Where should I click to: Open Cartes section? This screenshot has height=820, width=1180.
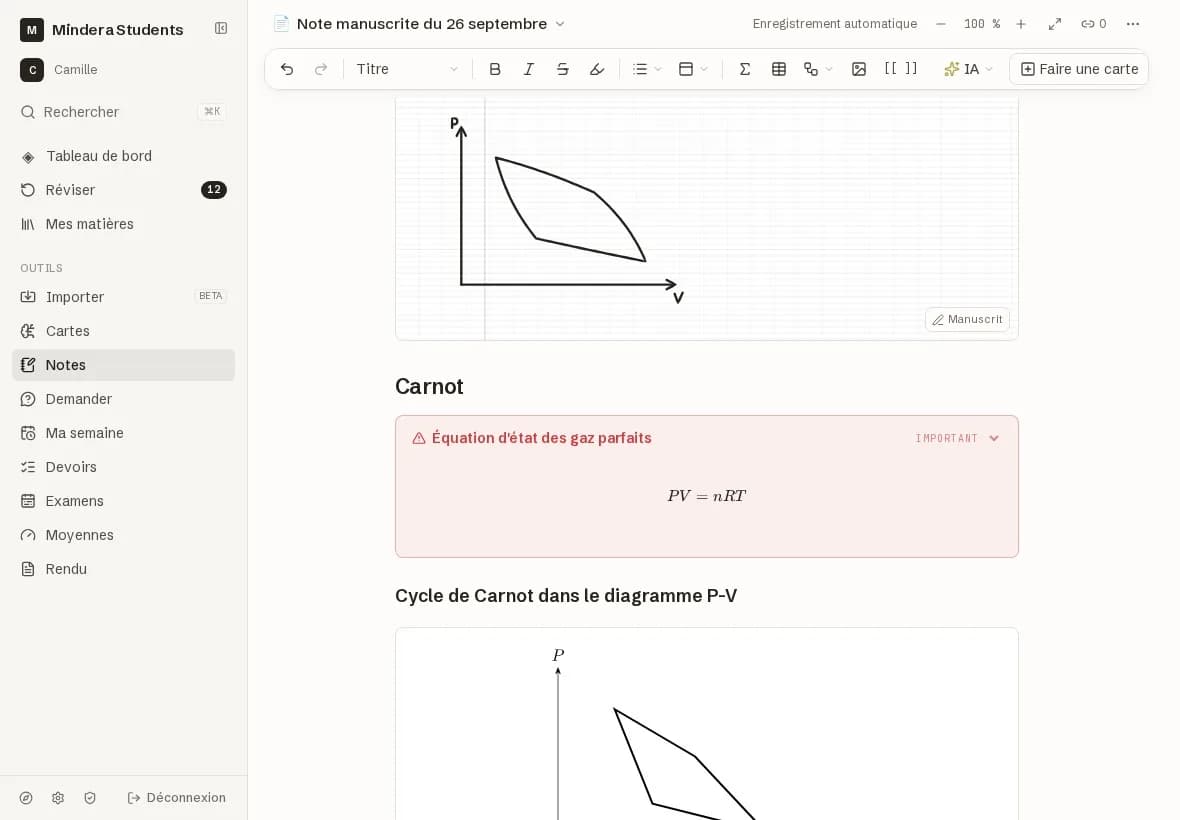tap(123, 331)
